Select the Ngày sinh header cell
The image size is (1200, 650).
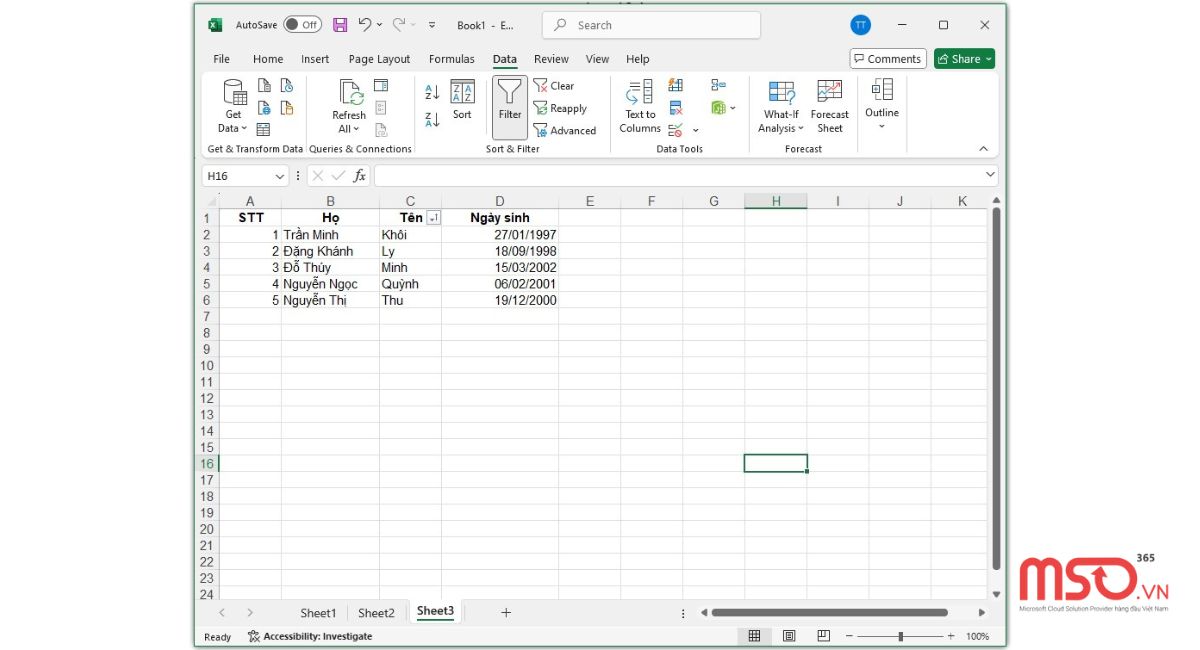coord(500,218)
